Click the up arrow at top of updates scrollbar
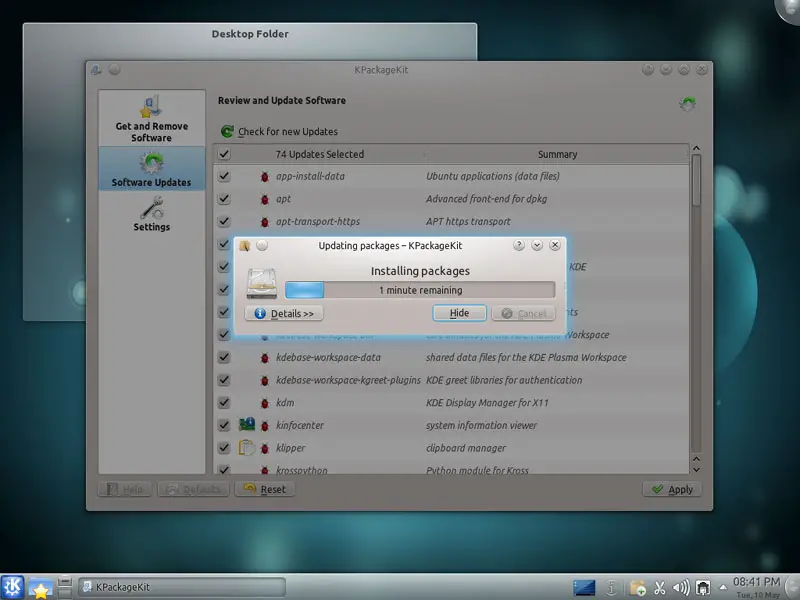The image size is (800, 600). click(696, 148)
